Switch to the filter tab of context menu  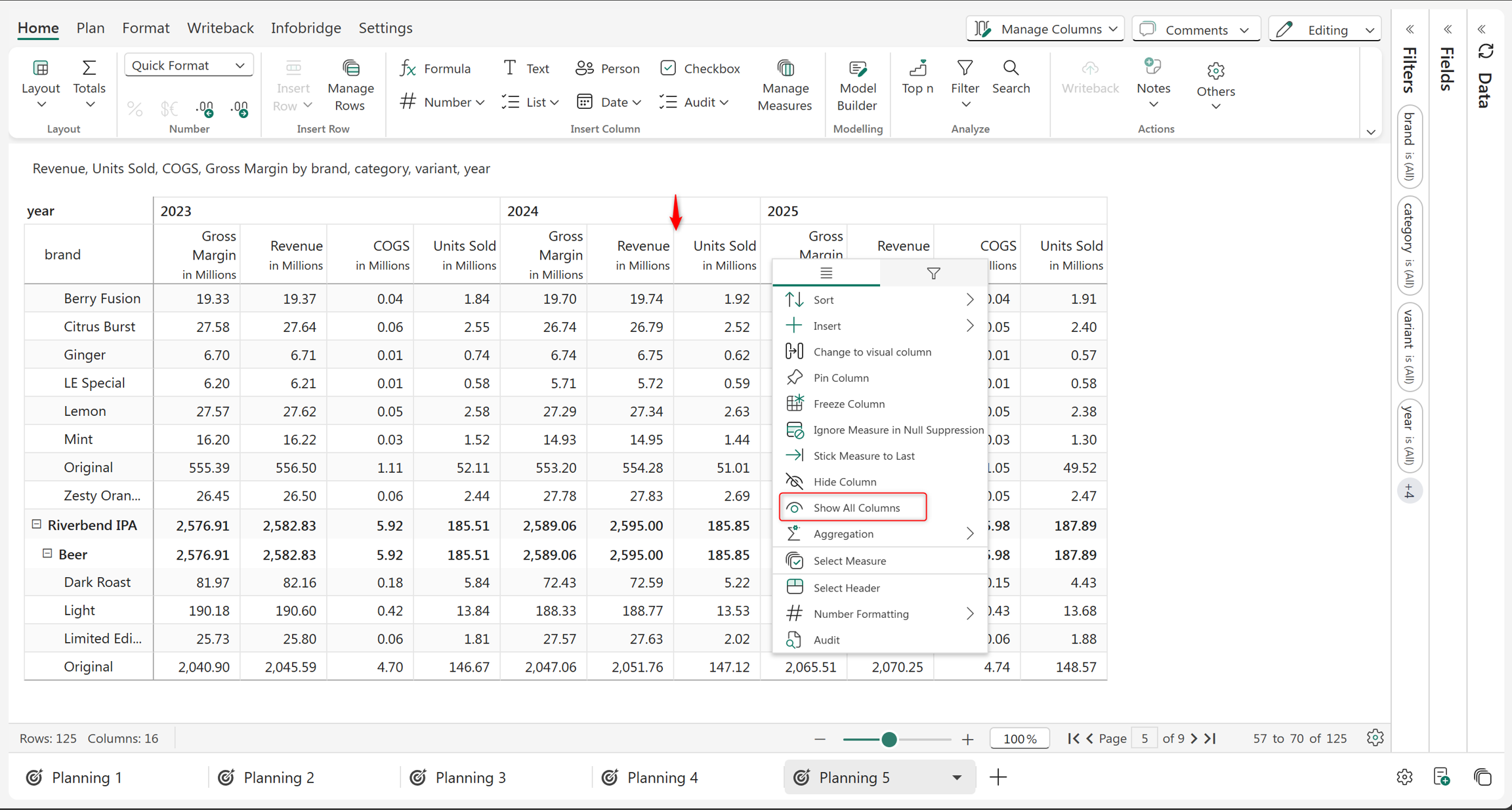tap(933, 273)
